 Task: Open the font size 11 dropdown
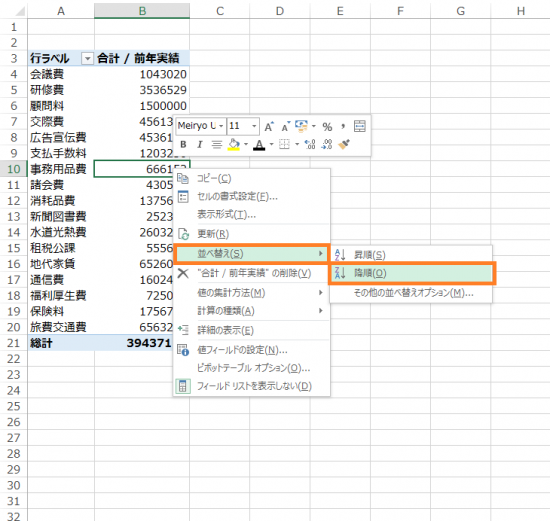[254, 126]
